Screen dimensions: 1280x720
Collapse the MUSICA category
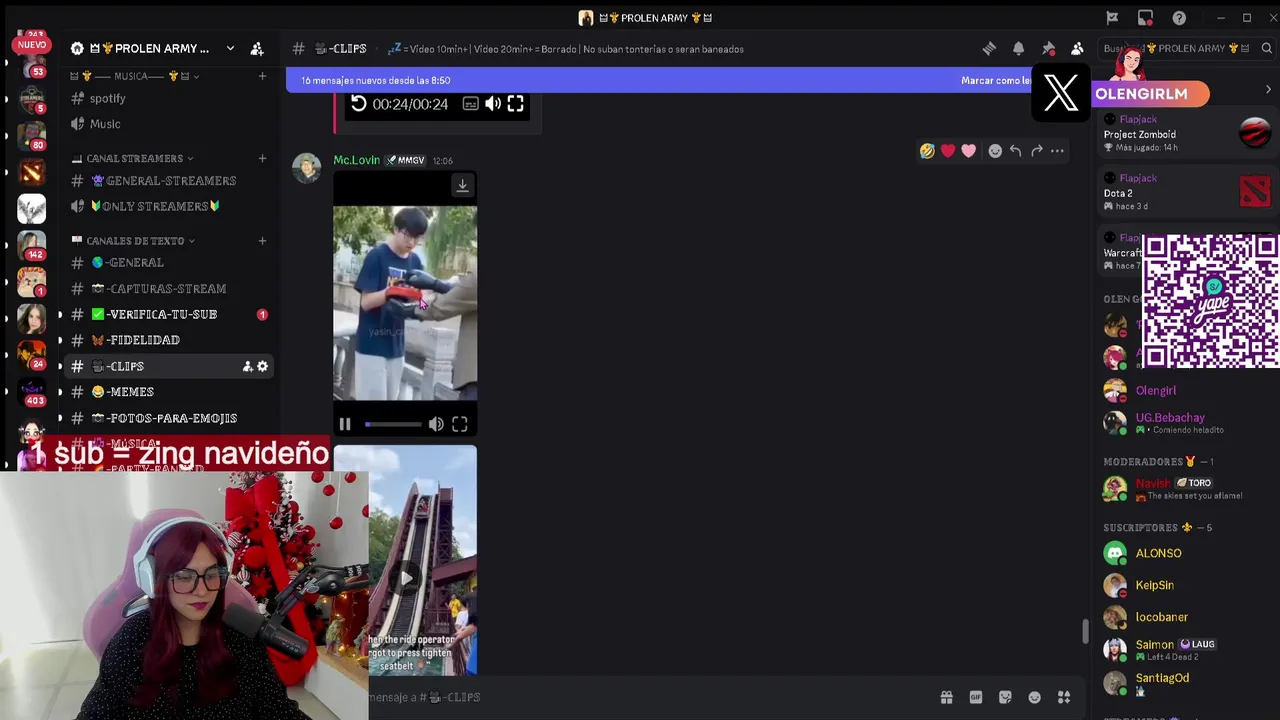[135, 76]
